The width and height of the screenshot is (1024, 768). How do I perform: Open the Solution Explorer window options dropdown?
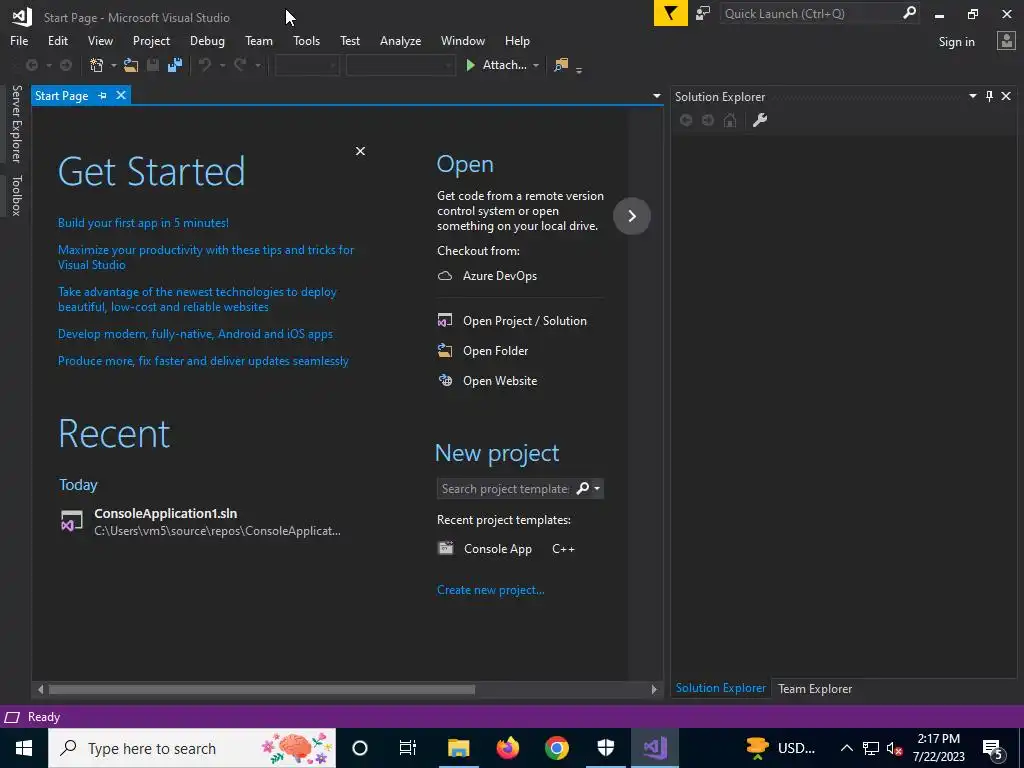pos(972,96)
